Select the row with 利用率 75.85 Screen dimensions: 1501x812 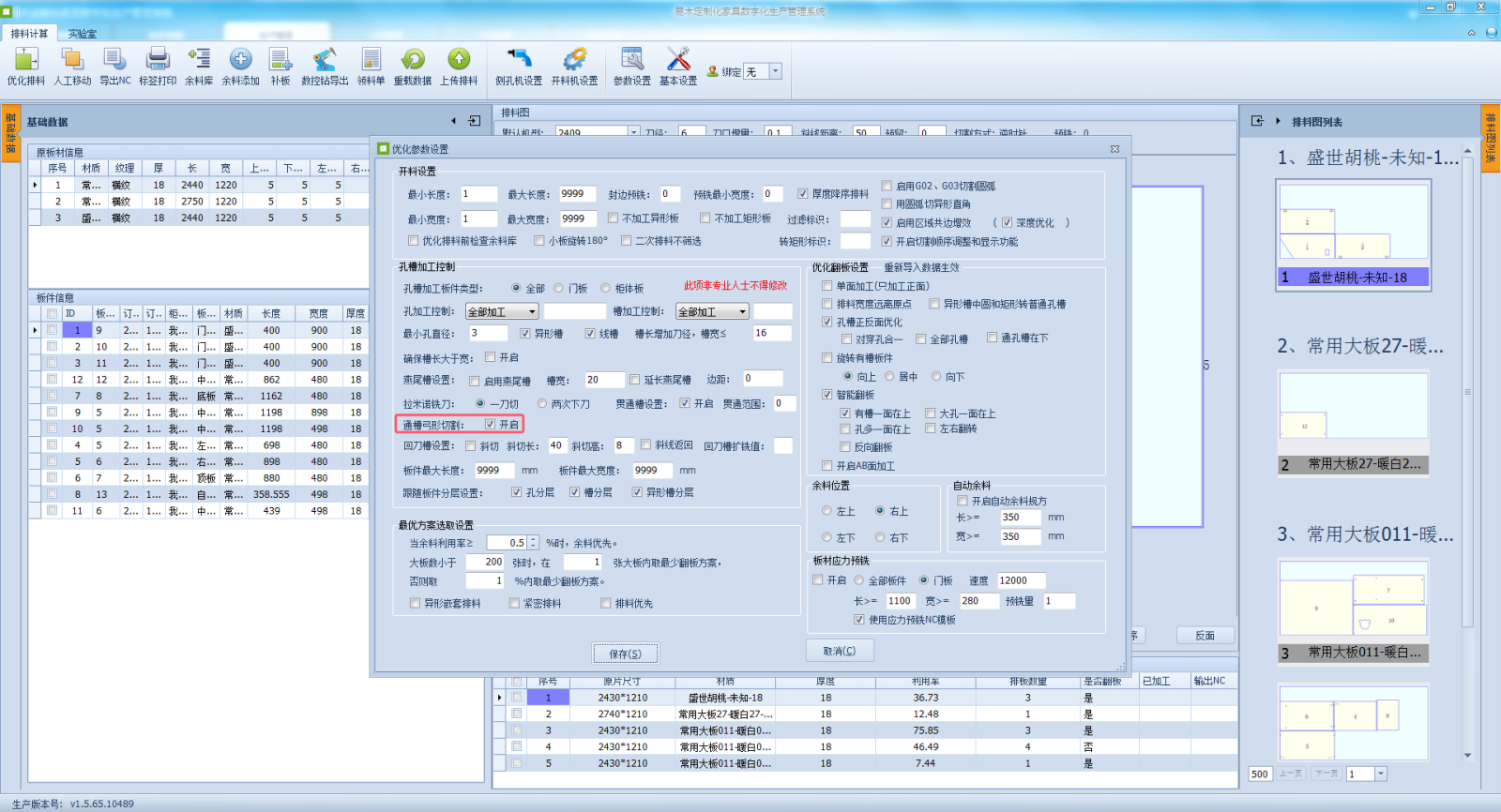[865, 730]
